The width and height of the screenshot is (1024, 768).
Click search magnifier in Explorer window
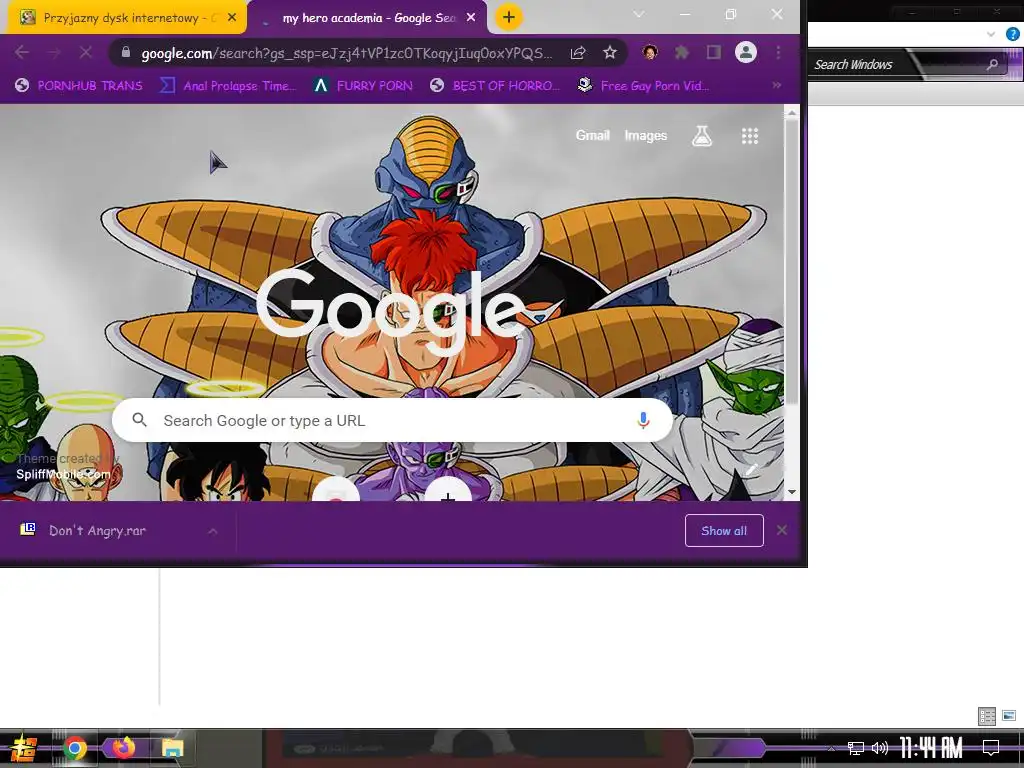992,64
